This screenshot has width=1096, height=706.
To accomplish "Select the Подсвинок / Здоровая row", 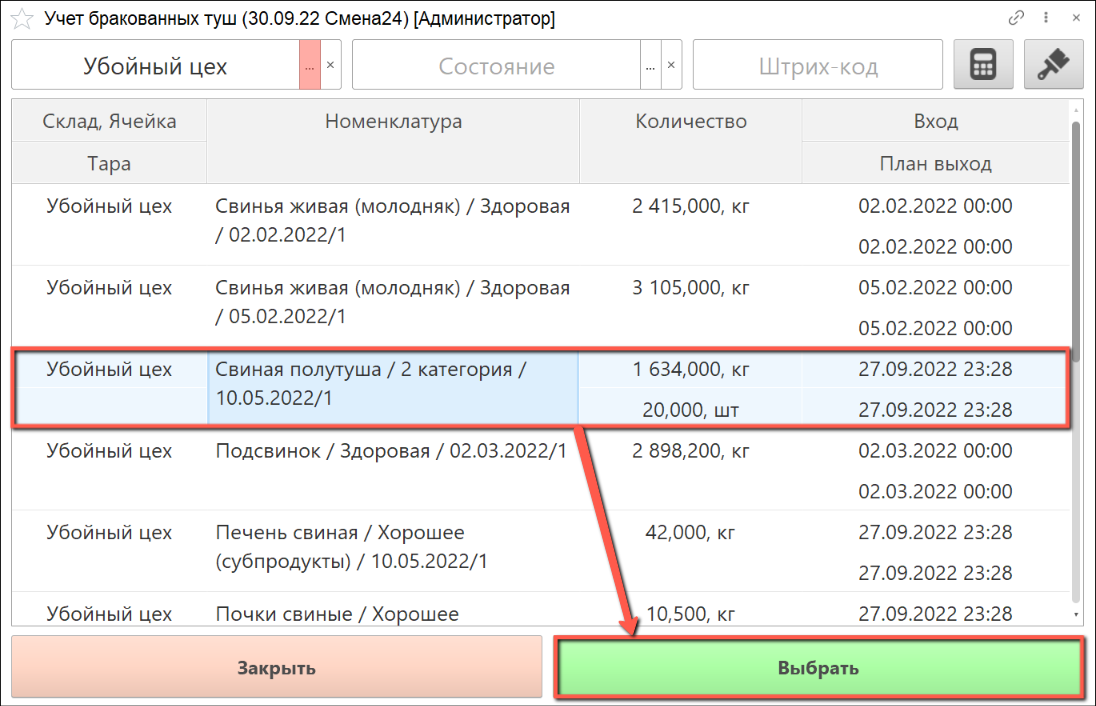I will click(391, 451).
